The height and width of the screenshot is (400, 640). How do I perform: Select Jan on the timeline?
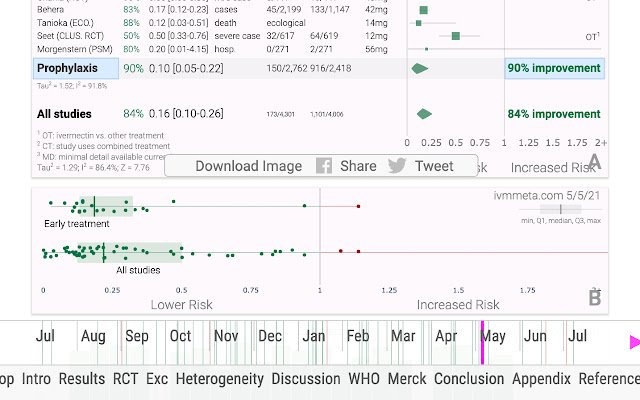click(313, 336)
